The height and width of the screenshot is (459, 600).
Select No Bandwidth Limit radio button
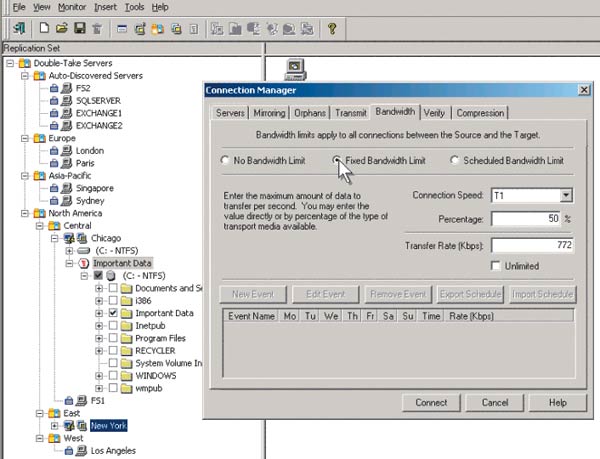225,160
